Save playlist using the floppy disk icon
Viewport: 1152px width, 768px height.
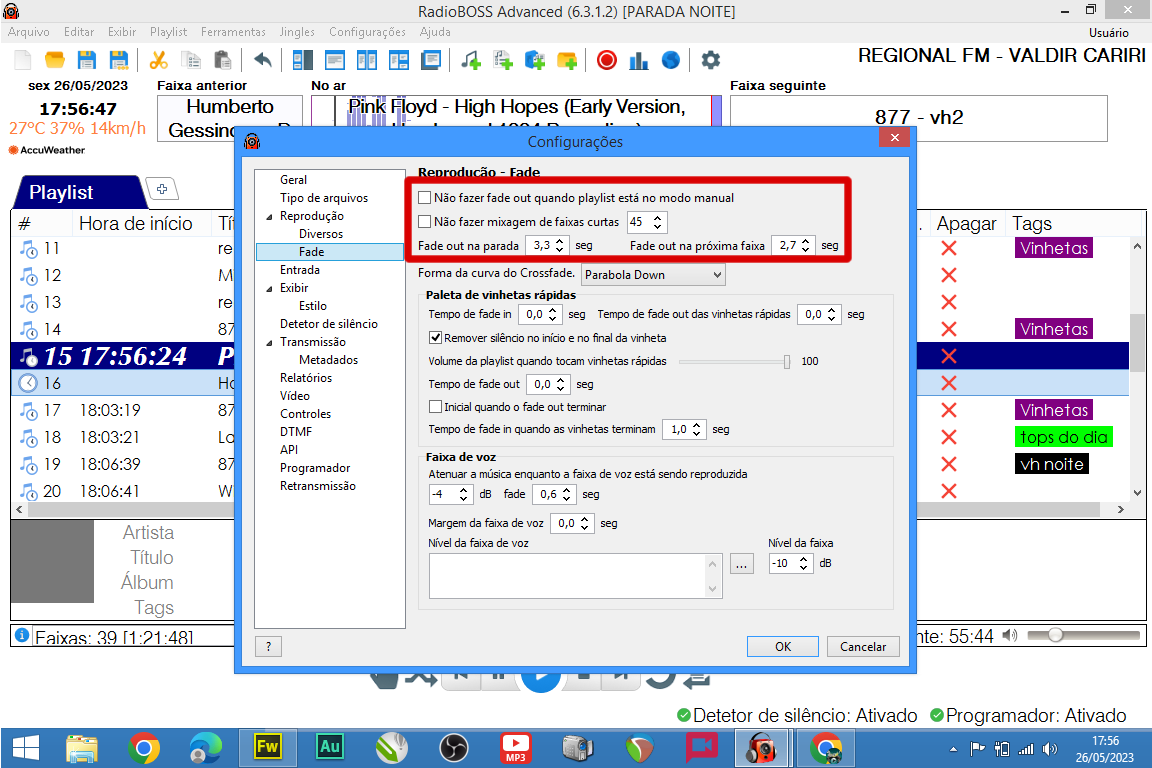point(87,60)
